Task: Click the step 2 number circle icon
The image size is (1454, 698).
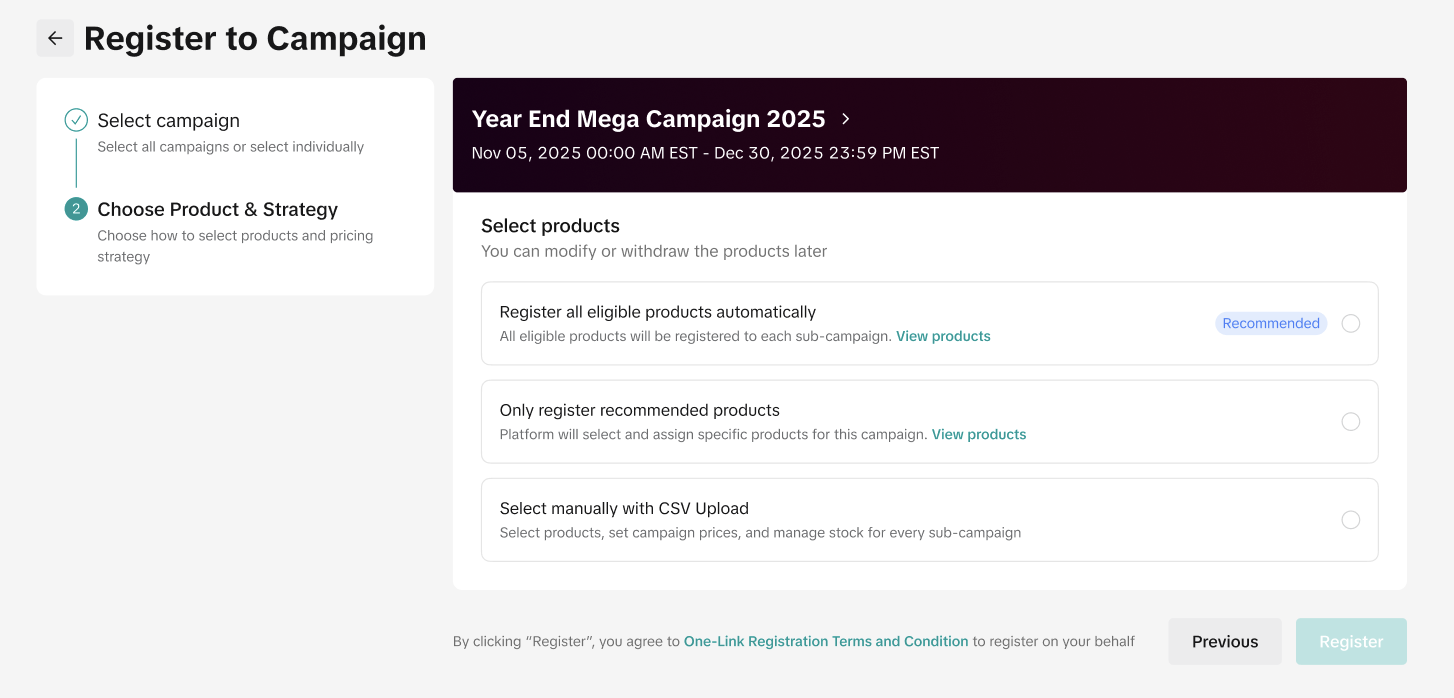Action: tap(76, 209)
